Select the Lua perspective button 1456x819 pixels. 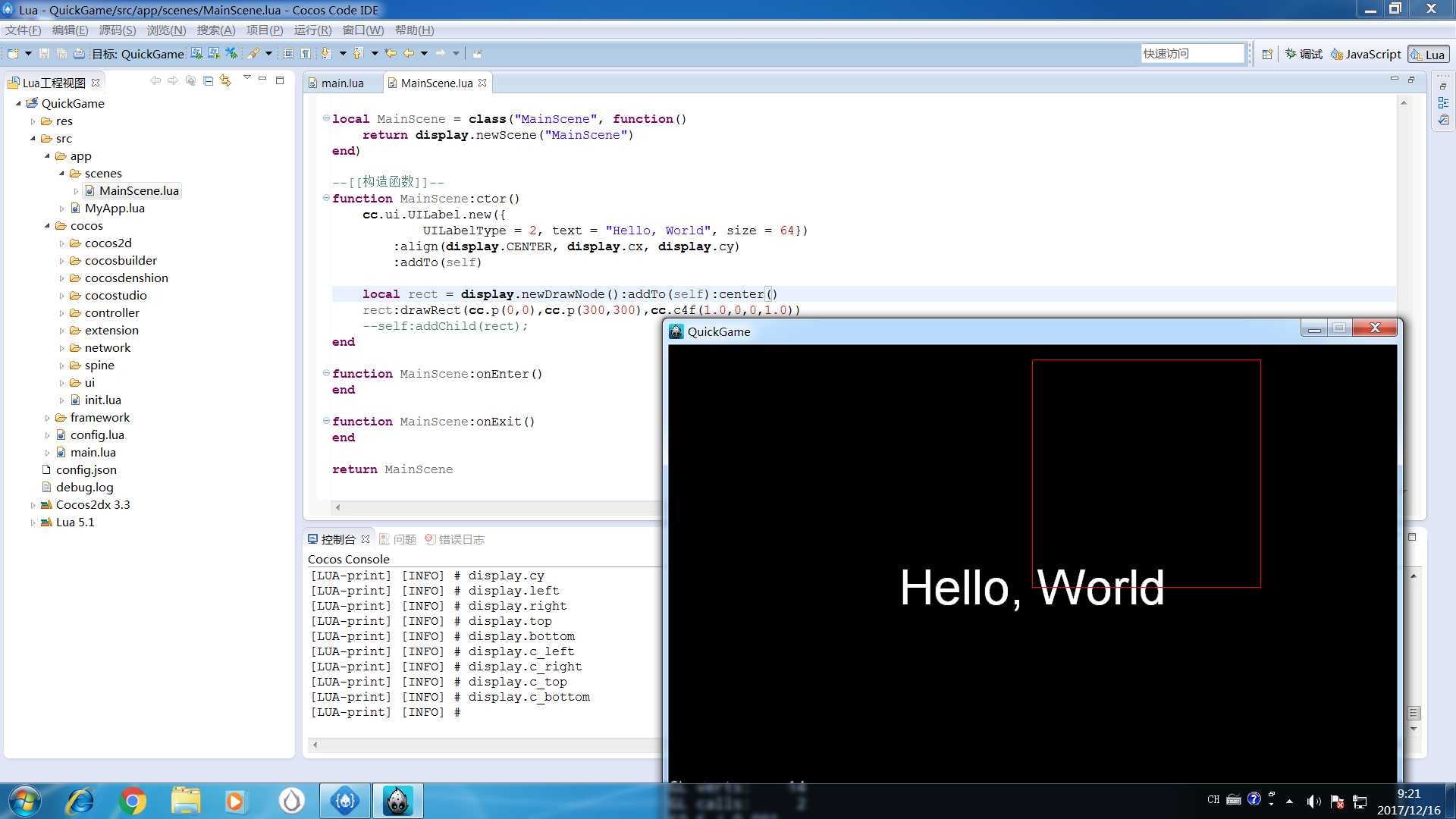[x=1428, y=55]
